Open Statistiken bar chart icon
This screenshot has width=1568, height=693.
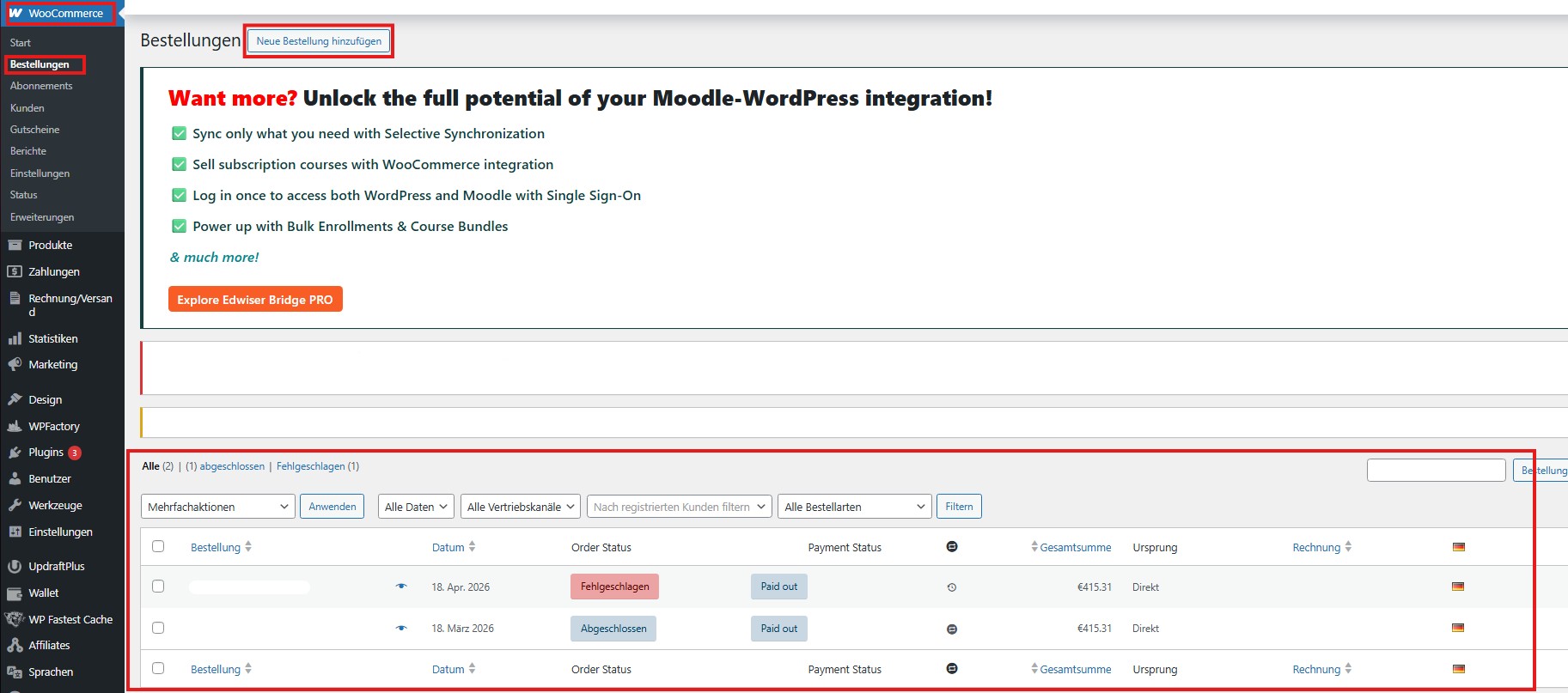[15, 338]
